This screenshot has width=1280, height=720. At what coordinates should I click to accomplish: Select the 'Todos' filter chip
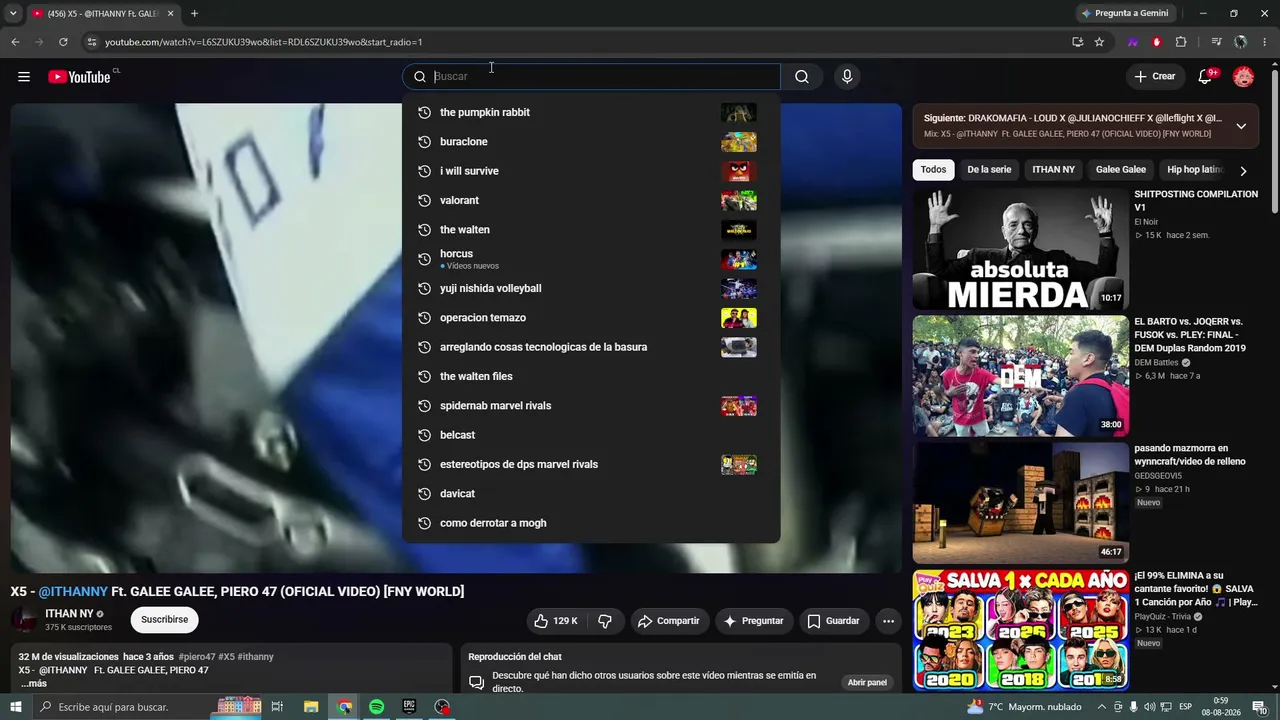point(933,170)
